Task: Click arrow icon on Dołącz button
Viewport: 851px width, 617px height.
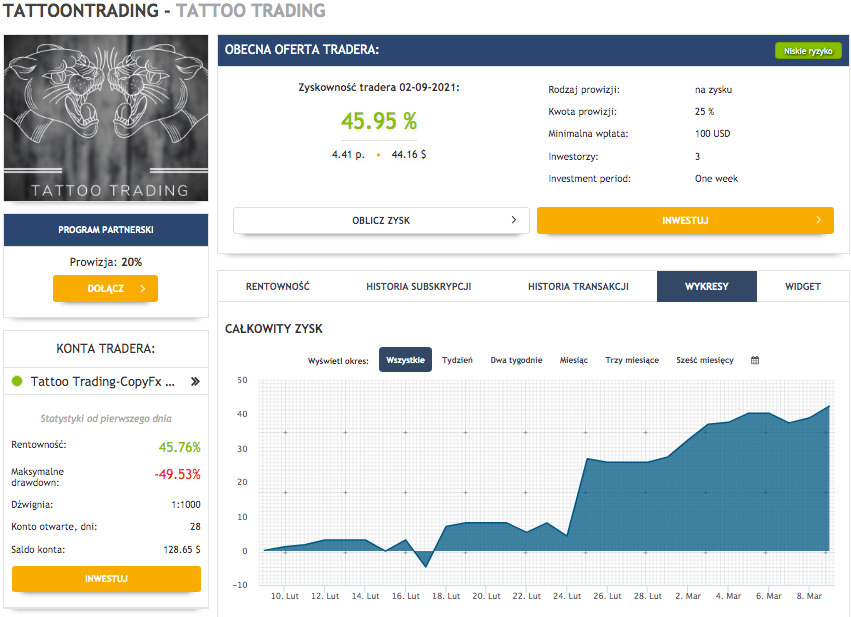Action: coord(142,289)
